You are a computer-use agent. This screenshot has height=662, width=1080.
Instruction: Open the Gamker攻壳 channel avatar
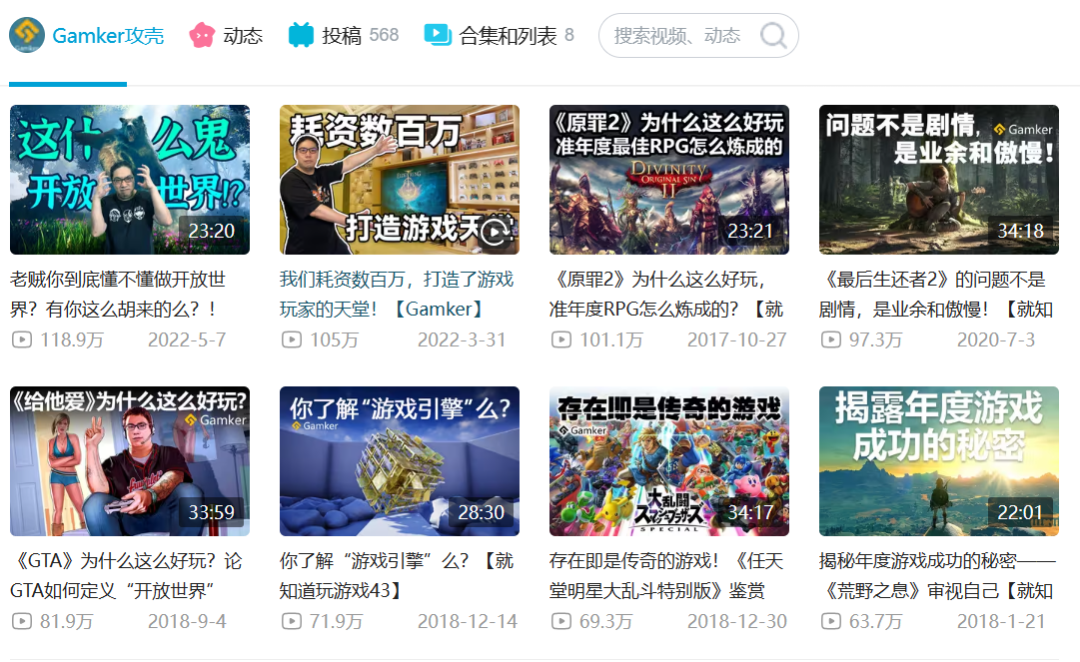(x=27, y=35)
